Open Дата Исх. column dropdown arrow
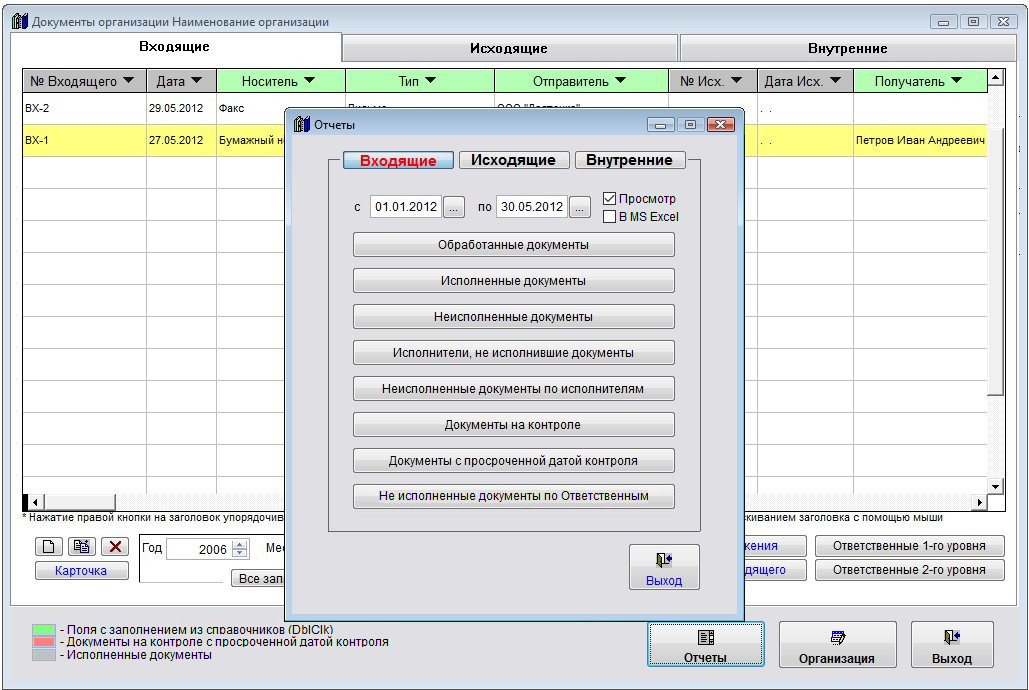This screenshot has height=690, width=1029. [x=835, y=80]
